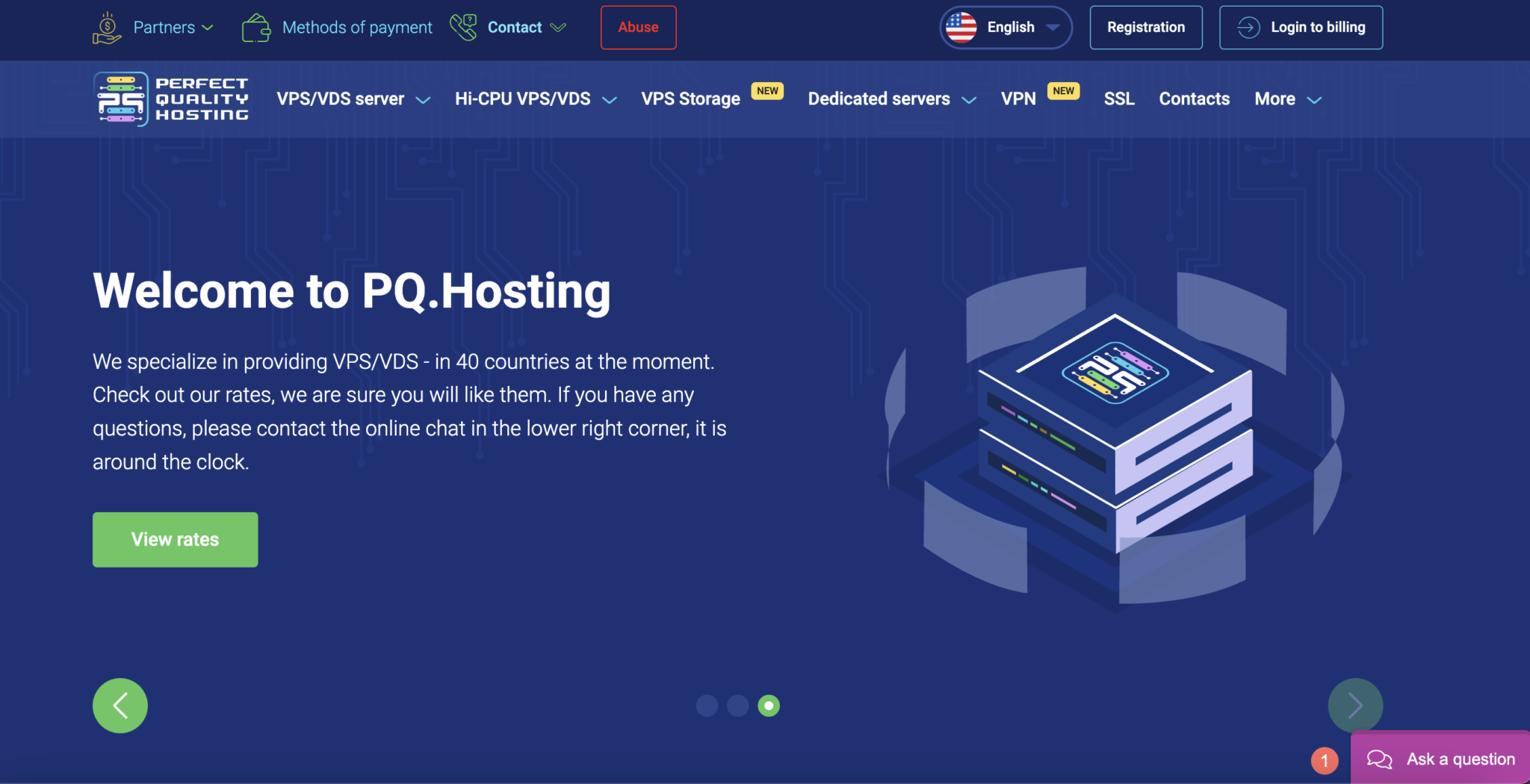
Task: Select the Methods of payment wallet icon
Action: pyautogui.click(x=257, y=27)
